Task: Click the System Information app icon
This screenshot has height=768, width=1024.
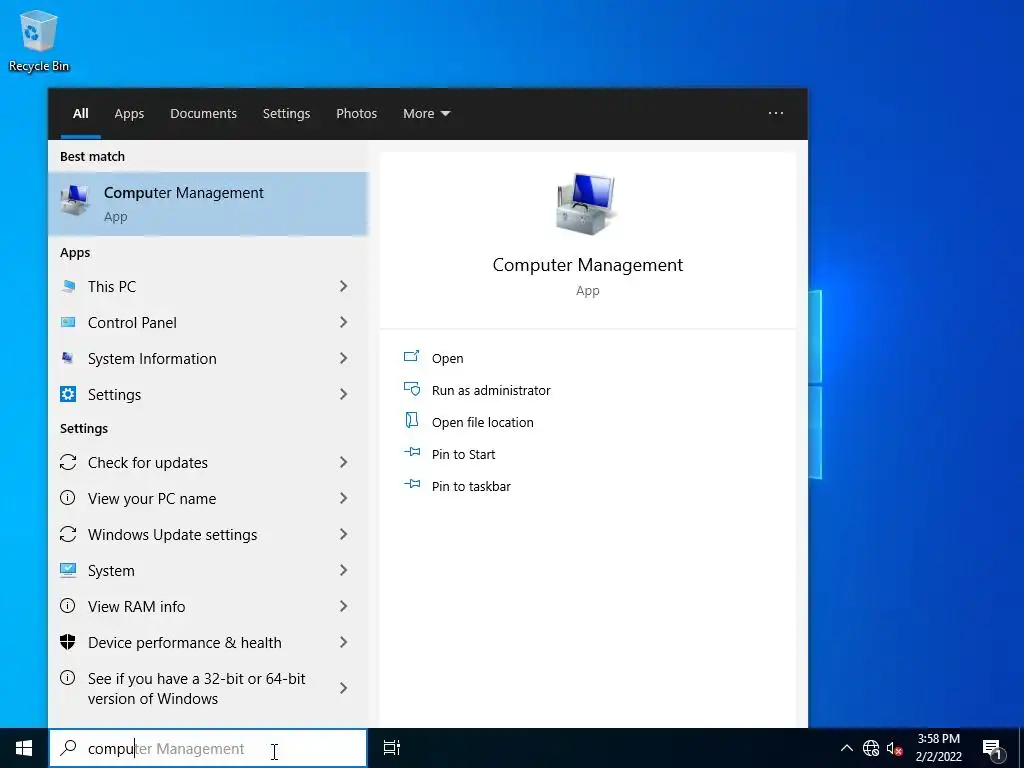Action: (68, 358)
